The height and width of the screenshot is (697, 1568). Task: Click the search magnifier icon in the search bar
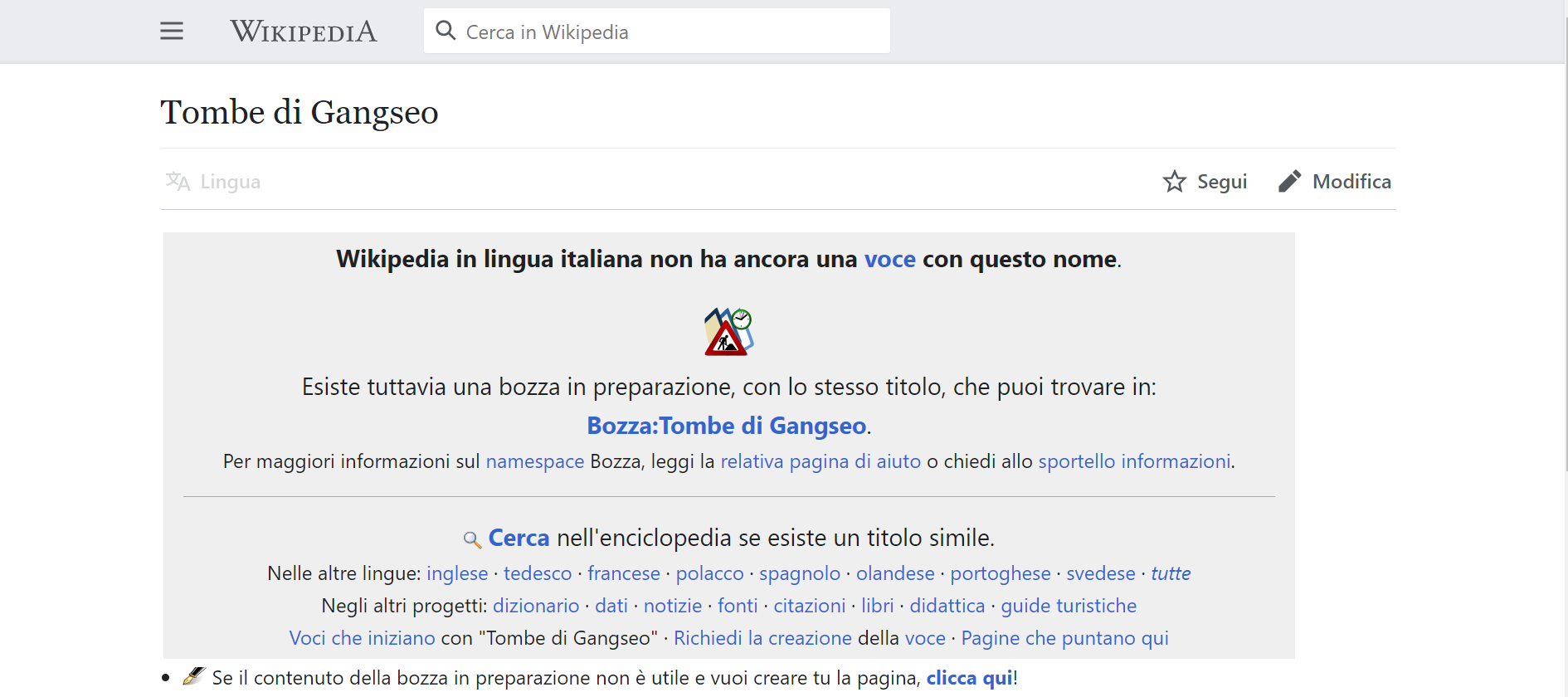(x=446, y=31)
